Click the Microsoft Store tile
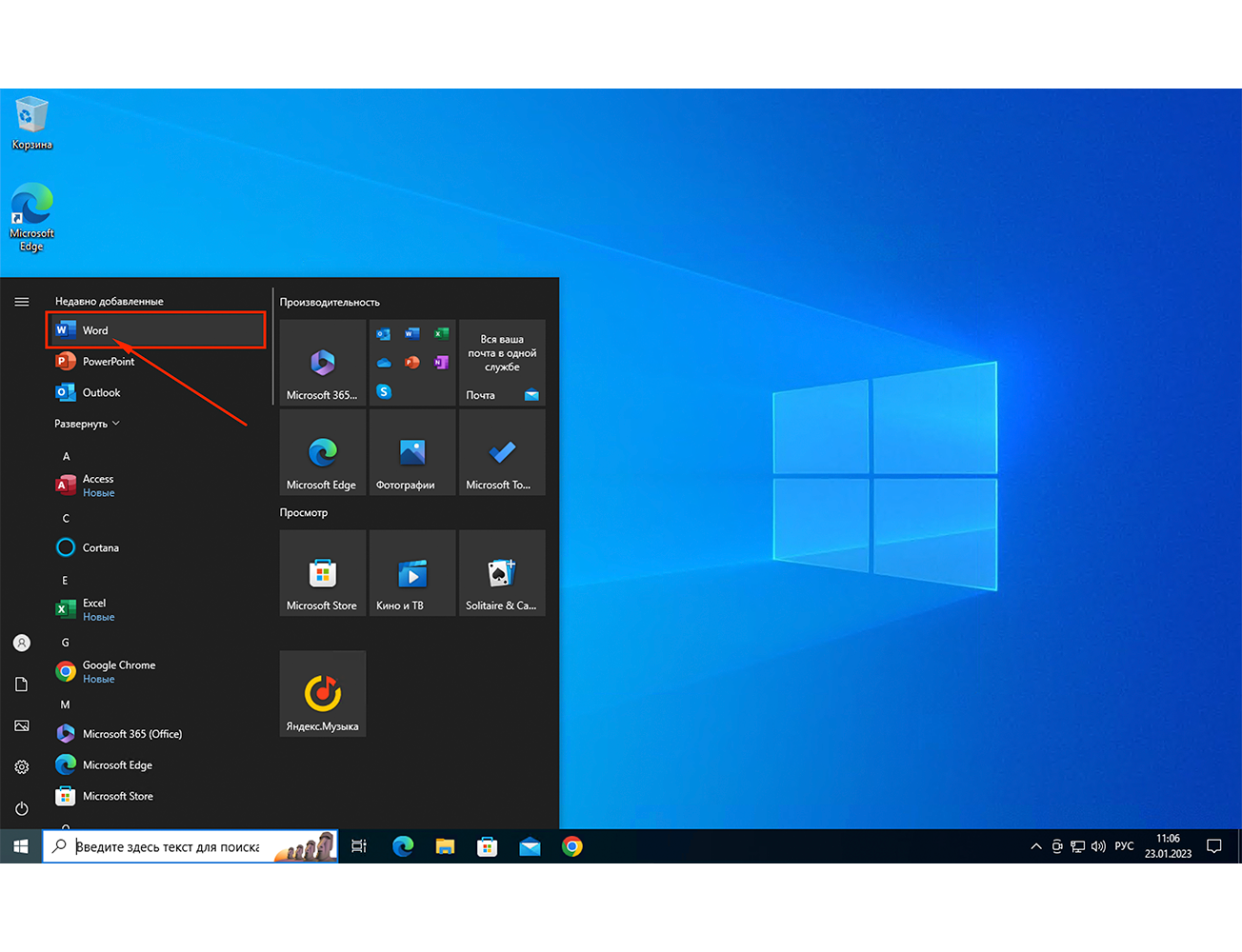 pyautogui.click(x=323, y=573)
